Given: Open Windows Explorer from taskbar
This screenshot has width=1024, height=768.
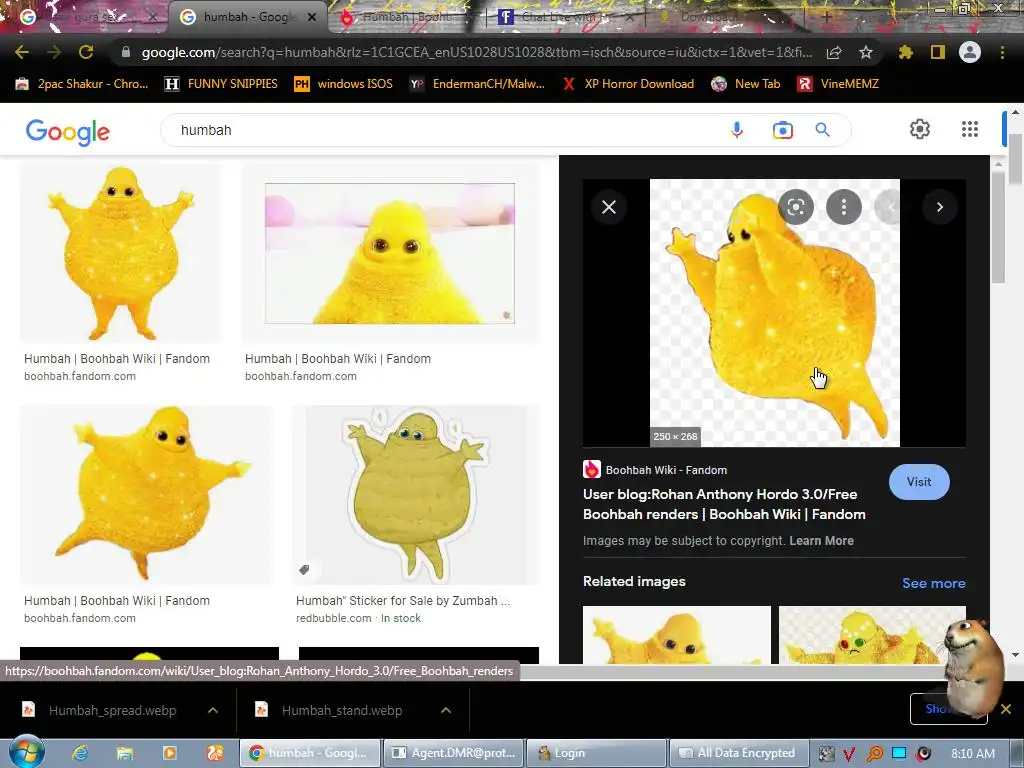Looking at the screenshot, I should click(125, 753).
